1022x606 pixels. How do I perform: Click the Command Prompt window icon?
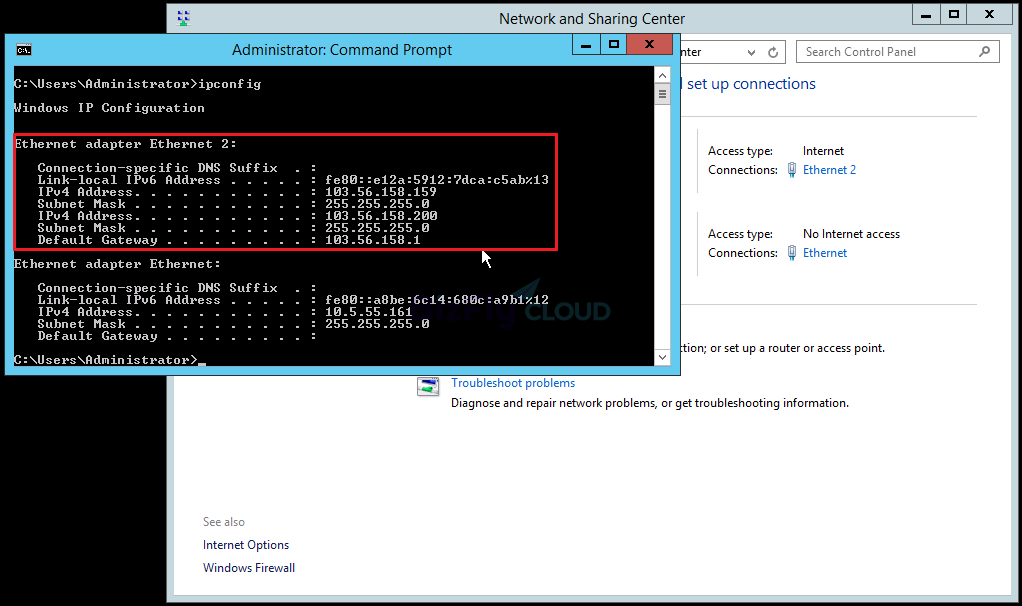pyautogui.click(x=24, y=50)
